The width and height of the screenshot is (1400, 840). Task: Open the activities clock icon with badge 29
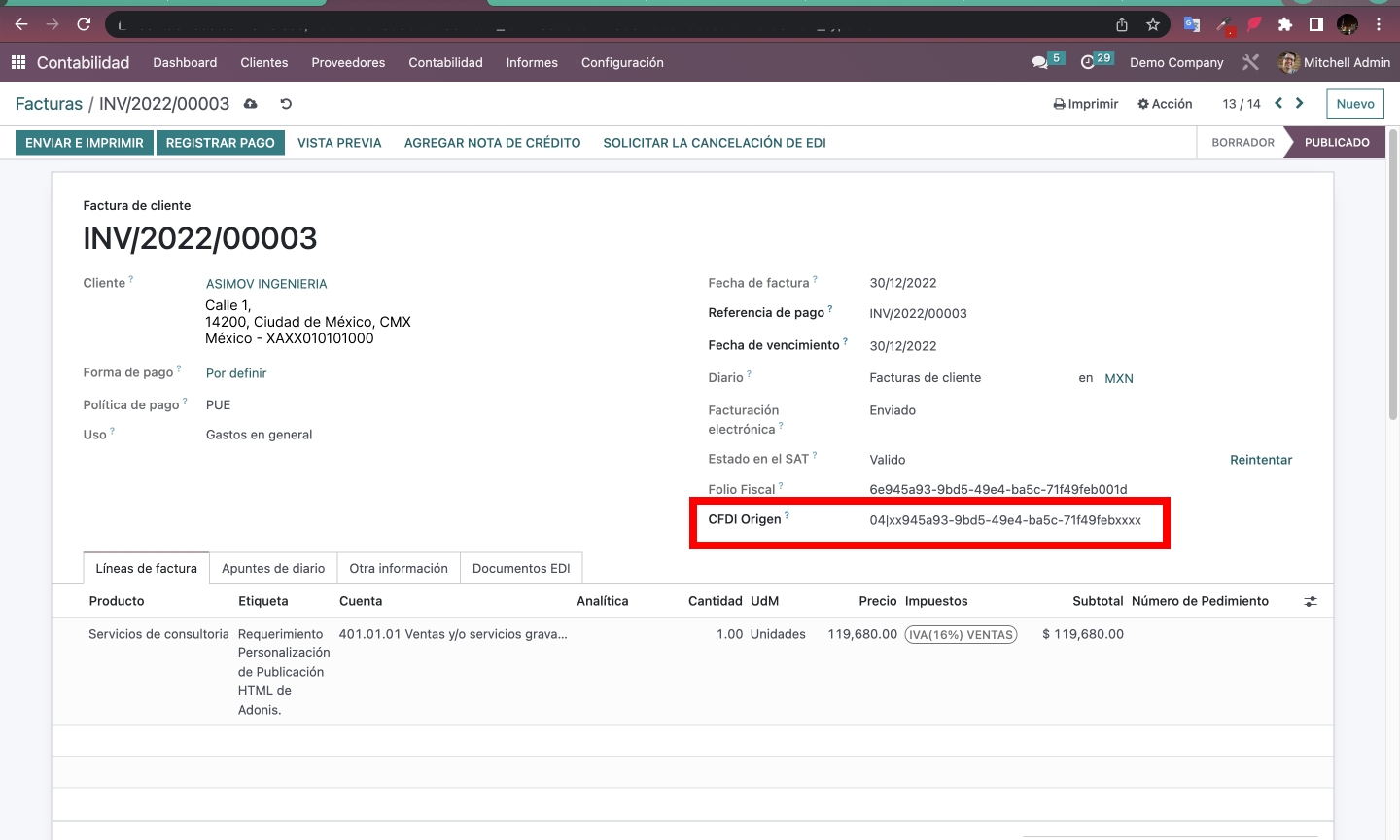pos(1088,62)
